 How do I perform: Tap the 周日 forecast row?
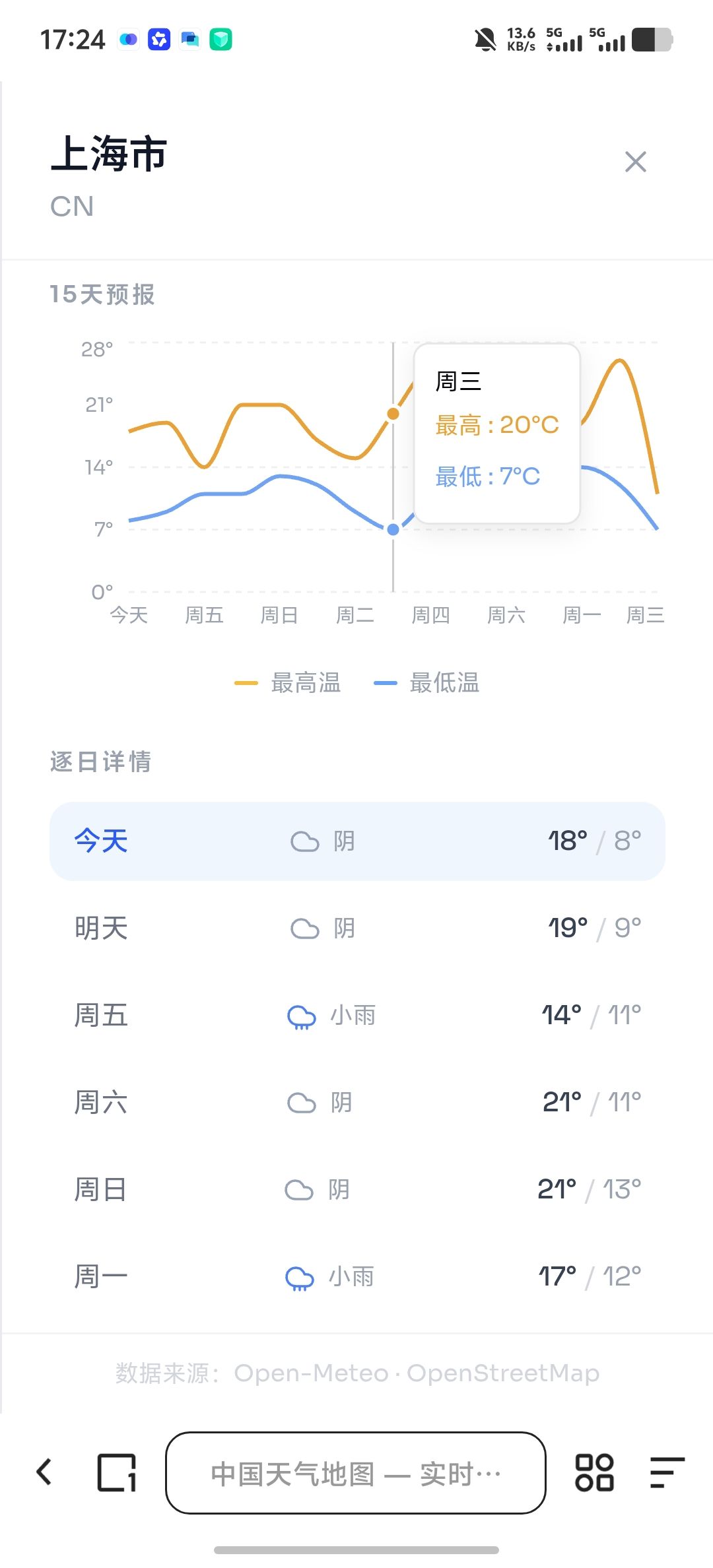(357, 1190)
